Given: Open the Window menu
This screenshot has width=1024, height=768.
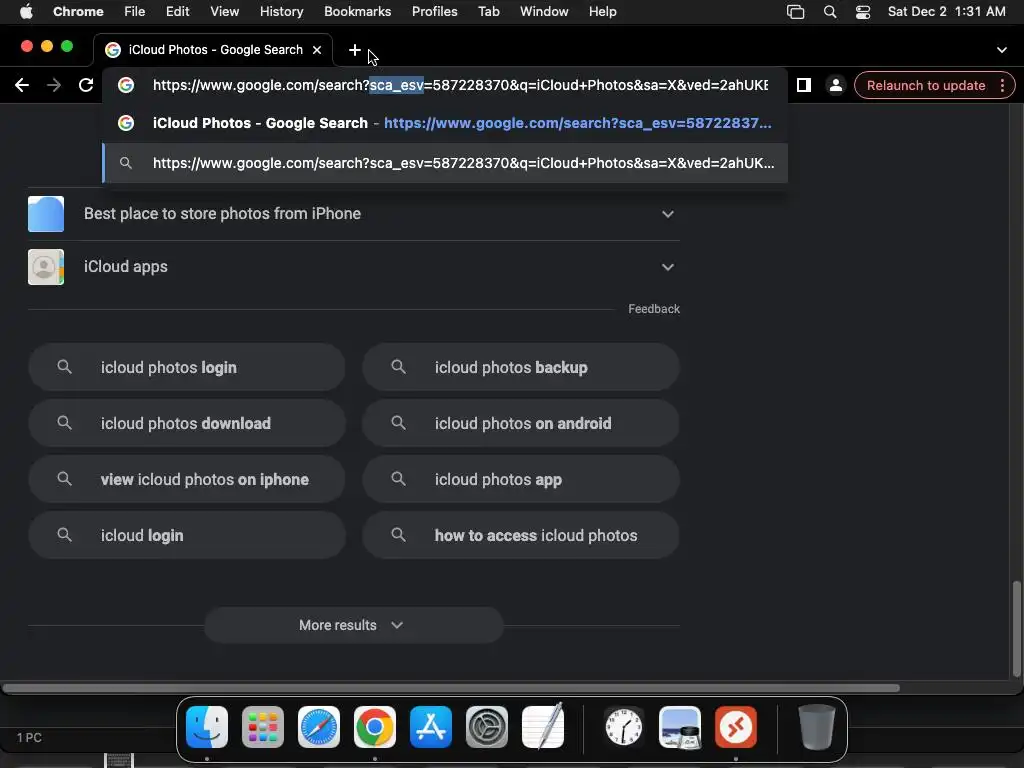Looking at the screenshot, I should (544, 11).
